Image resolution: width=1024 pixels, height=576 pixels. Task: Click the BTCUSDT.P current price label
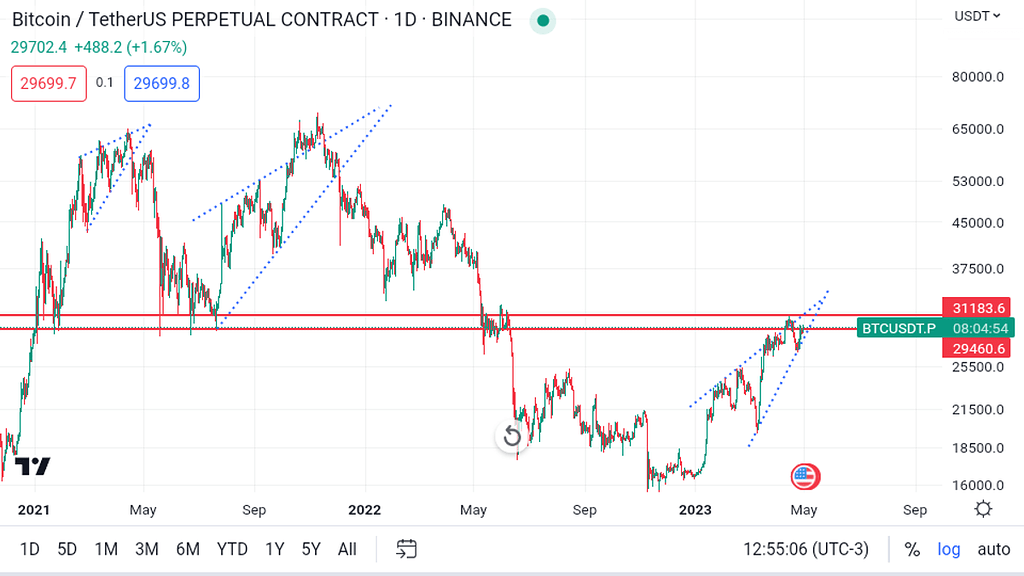tap(898, 328)
